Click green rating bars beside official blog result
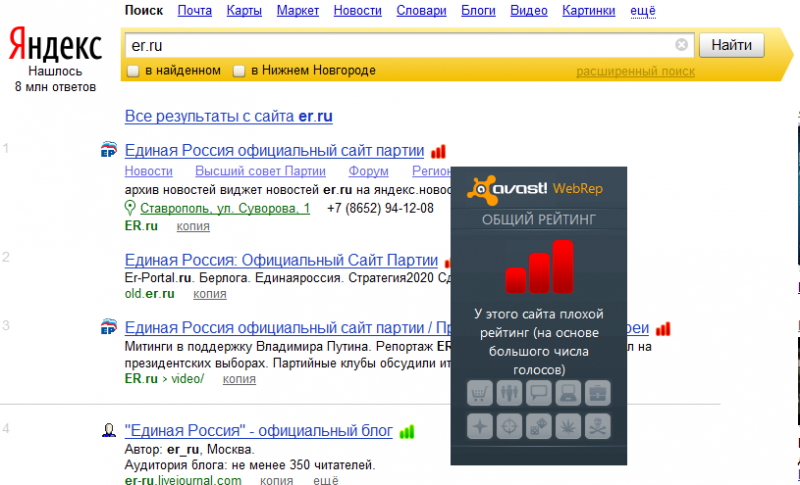 tap(407, 432)
